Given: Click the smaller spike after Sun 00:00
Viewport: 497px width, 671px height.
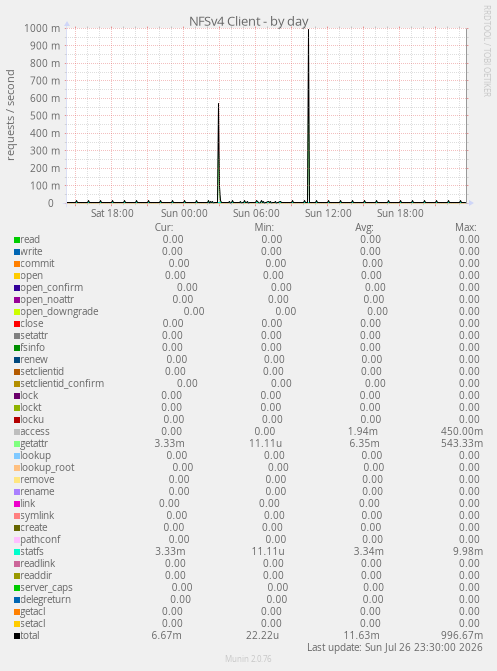Looking at the screenshot, I should [218, 153].
